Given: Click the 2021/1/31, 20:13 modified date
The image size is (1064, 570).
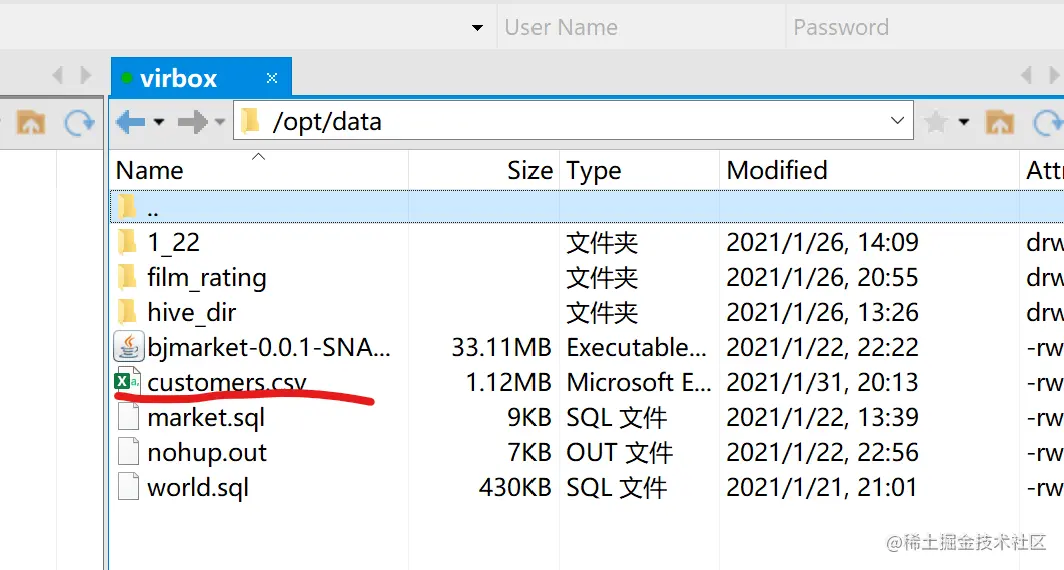Looking at the screenshot, I should click(822, 383).
